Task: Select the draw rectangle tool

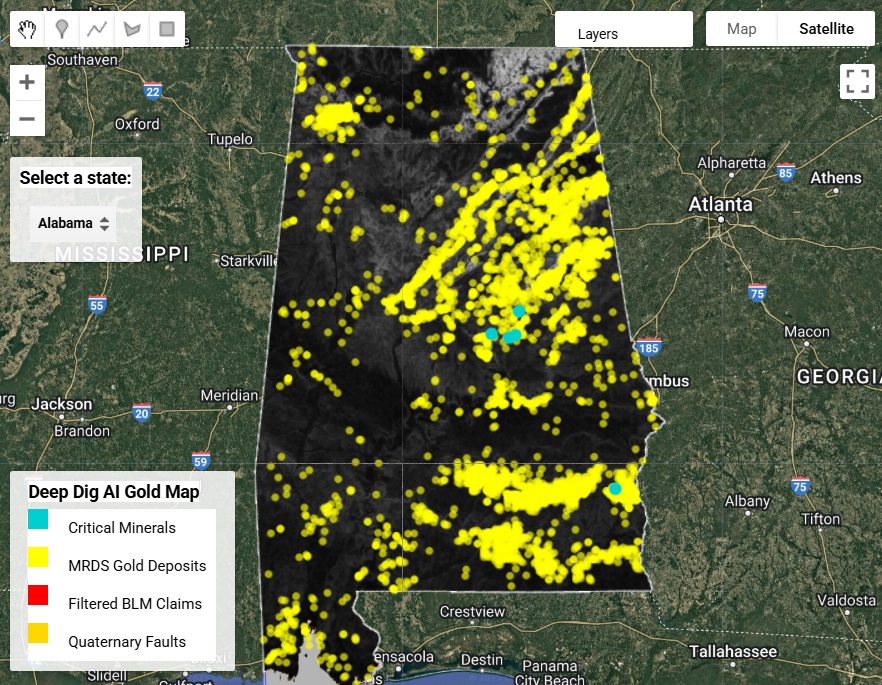Action: (167, 29)
